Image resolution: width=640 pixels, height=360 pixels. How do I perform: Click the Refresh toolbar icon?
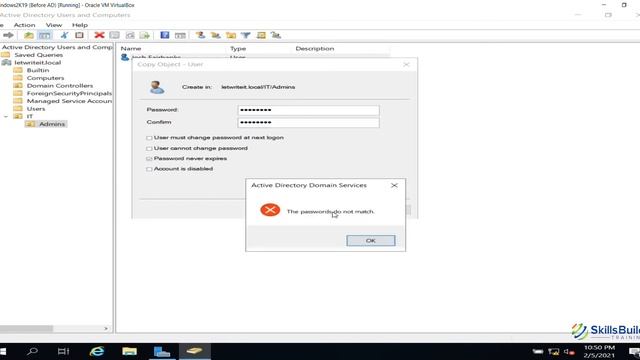(130, 36)
